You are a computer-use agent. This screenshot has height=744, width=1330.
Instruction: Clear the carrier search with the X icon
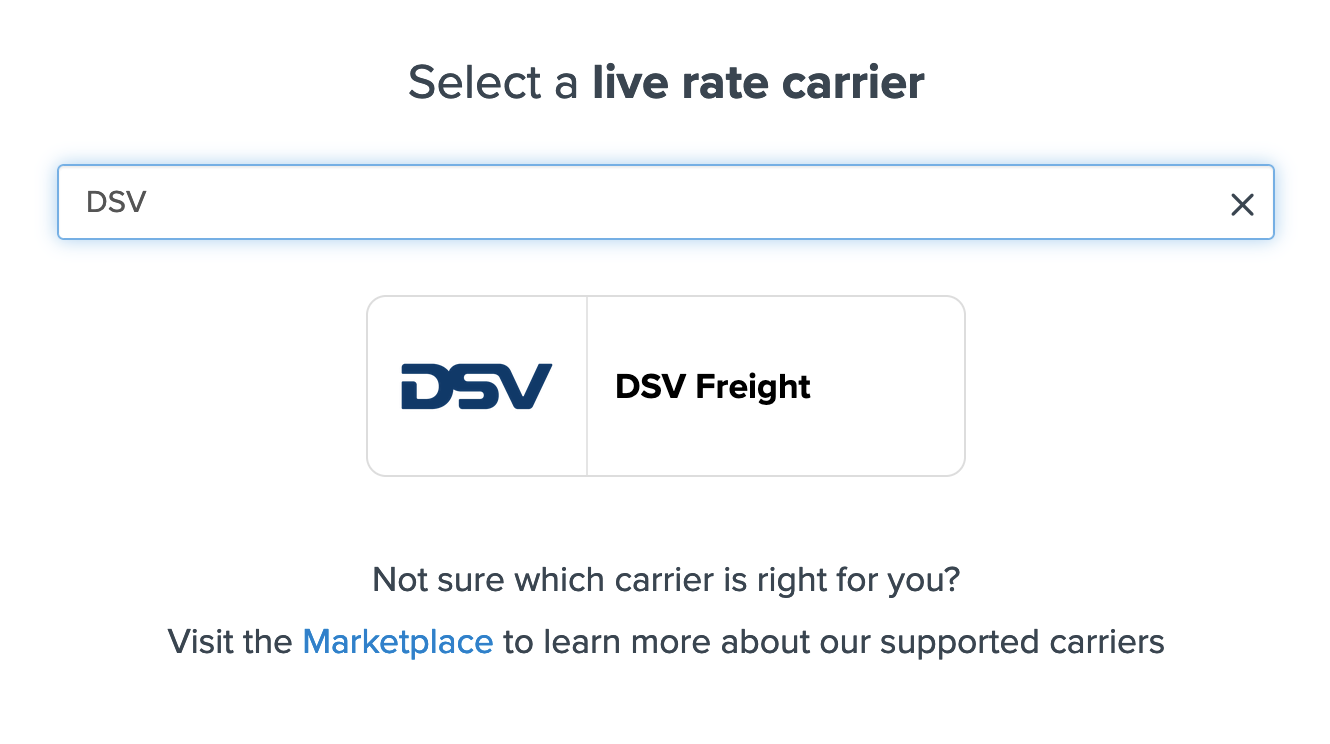click(1242, 205)
